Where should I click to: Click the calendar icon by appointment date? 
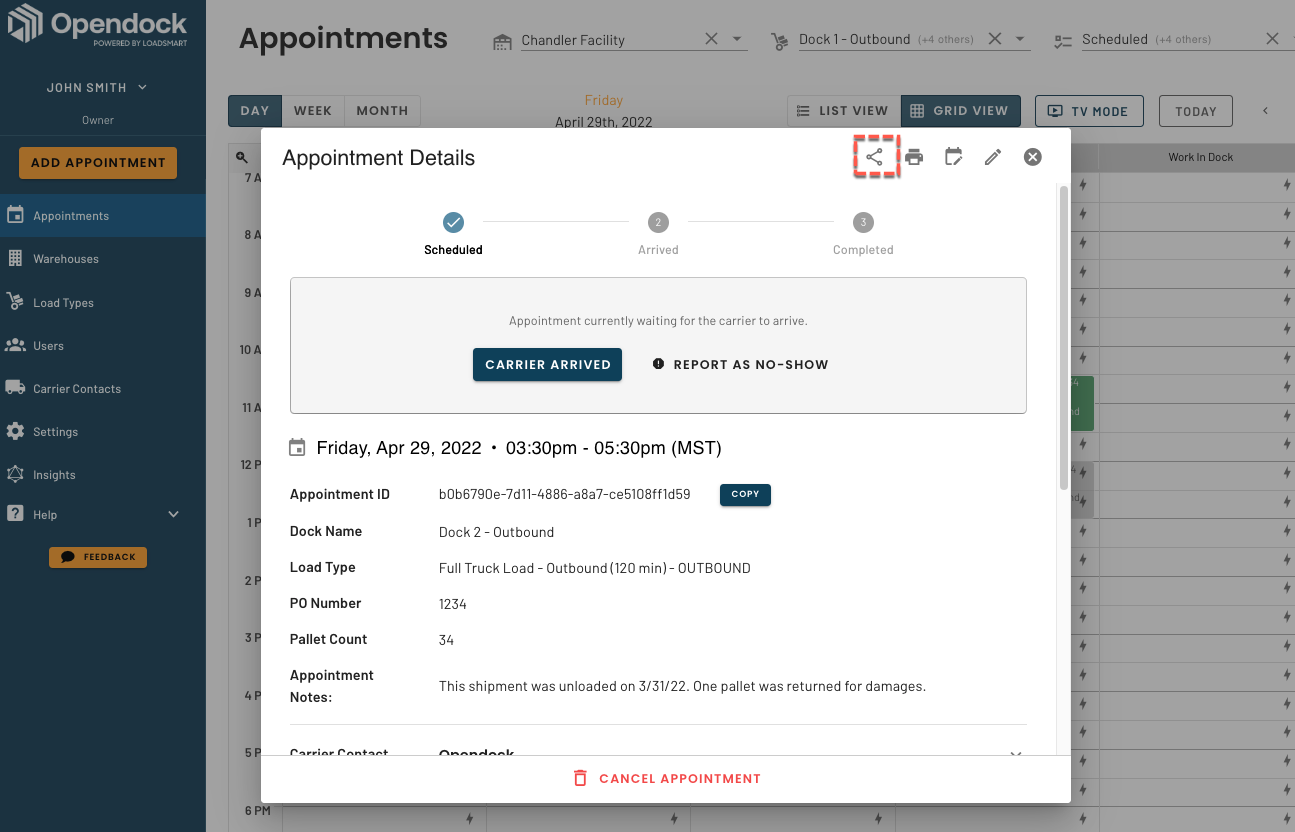[x=297, y=447]
